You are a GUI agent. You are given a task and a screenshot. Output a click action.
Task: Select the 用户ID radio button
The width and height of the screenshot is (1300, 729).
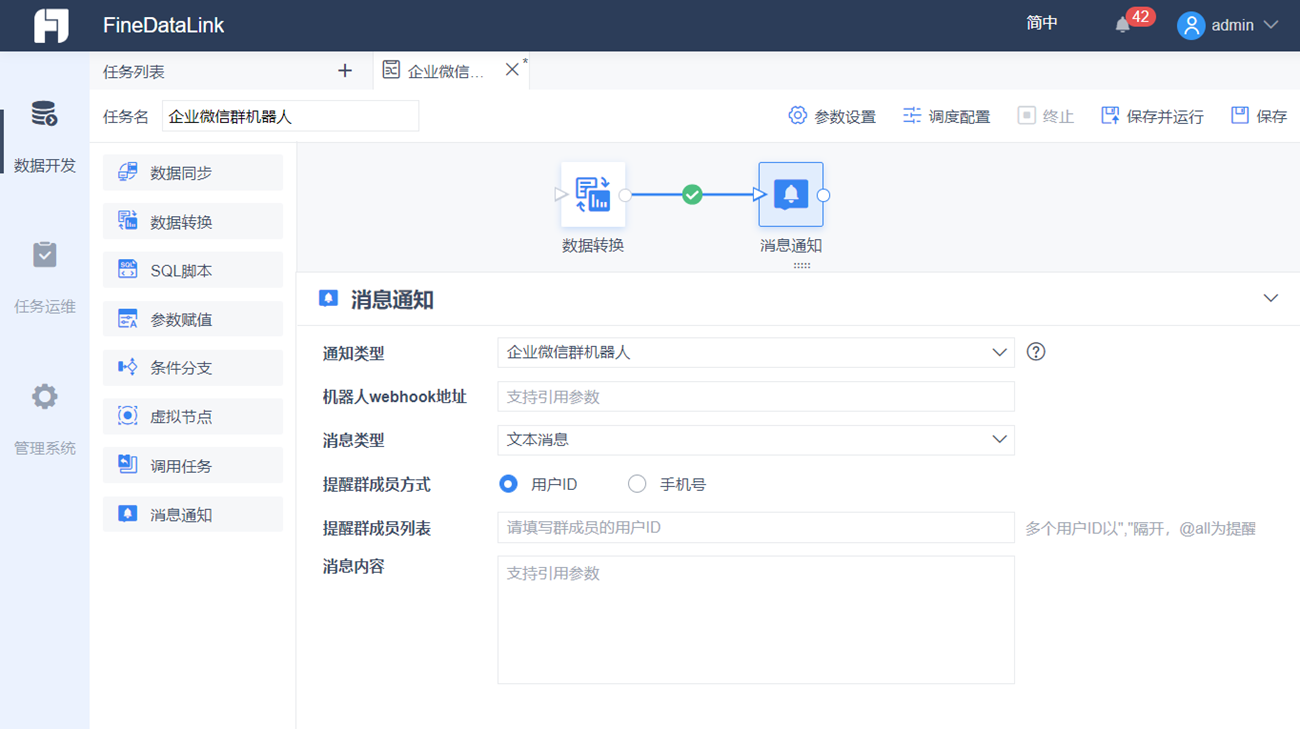pos(508,484)
